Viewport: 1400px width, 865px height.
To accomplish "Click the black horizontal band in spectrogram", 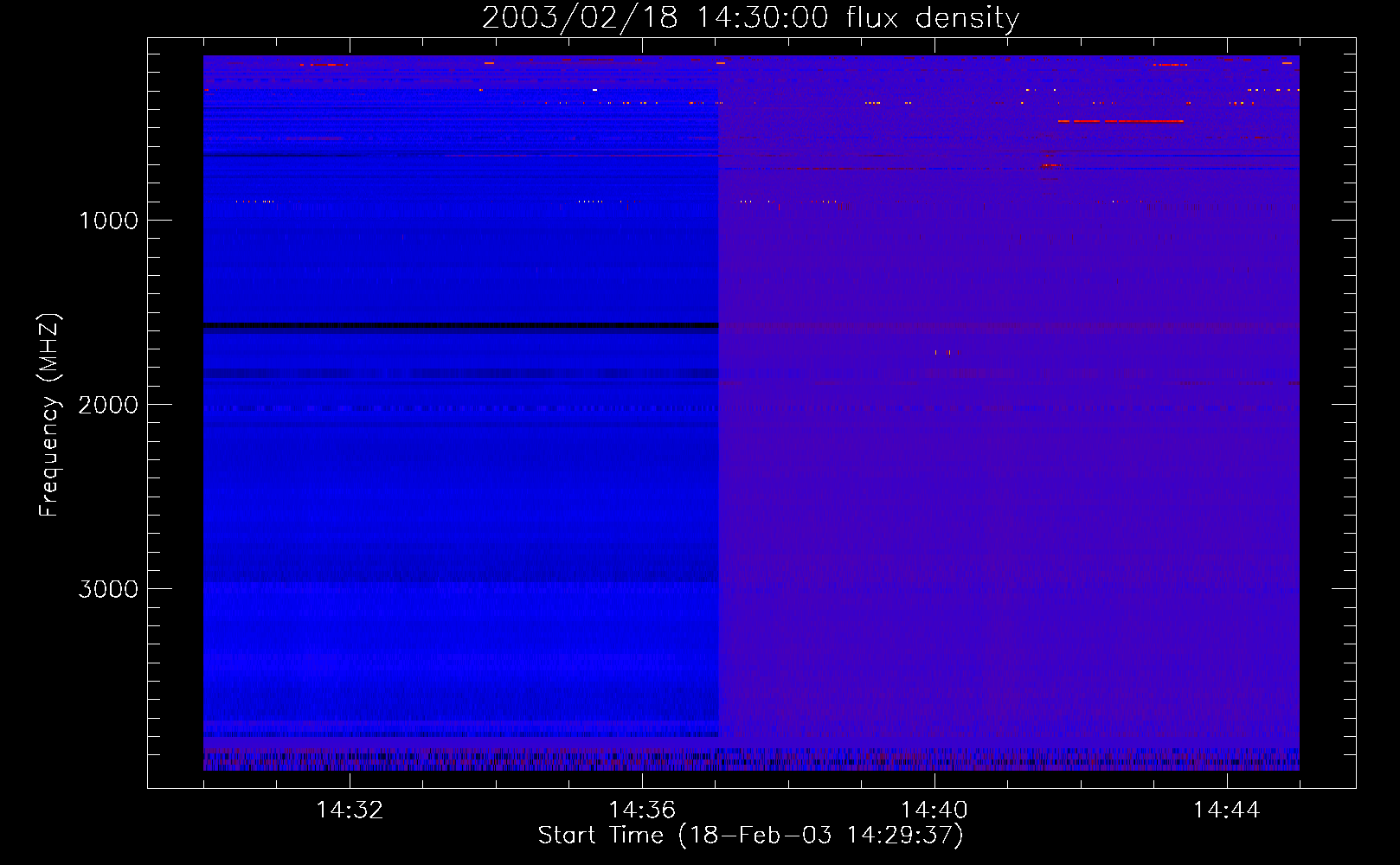I will tap(460, 325).
